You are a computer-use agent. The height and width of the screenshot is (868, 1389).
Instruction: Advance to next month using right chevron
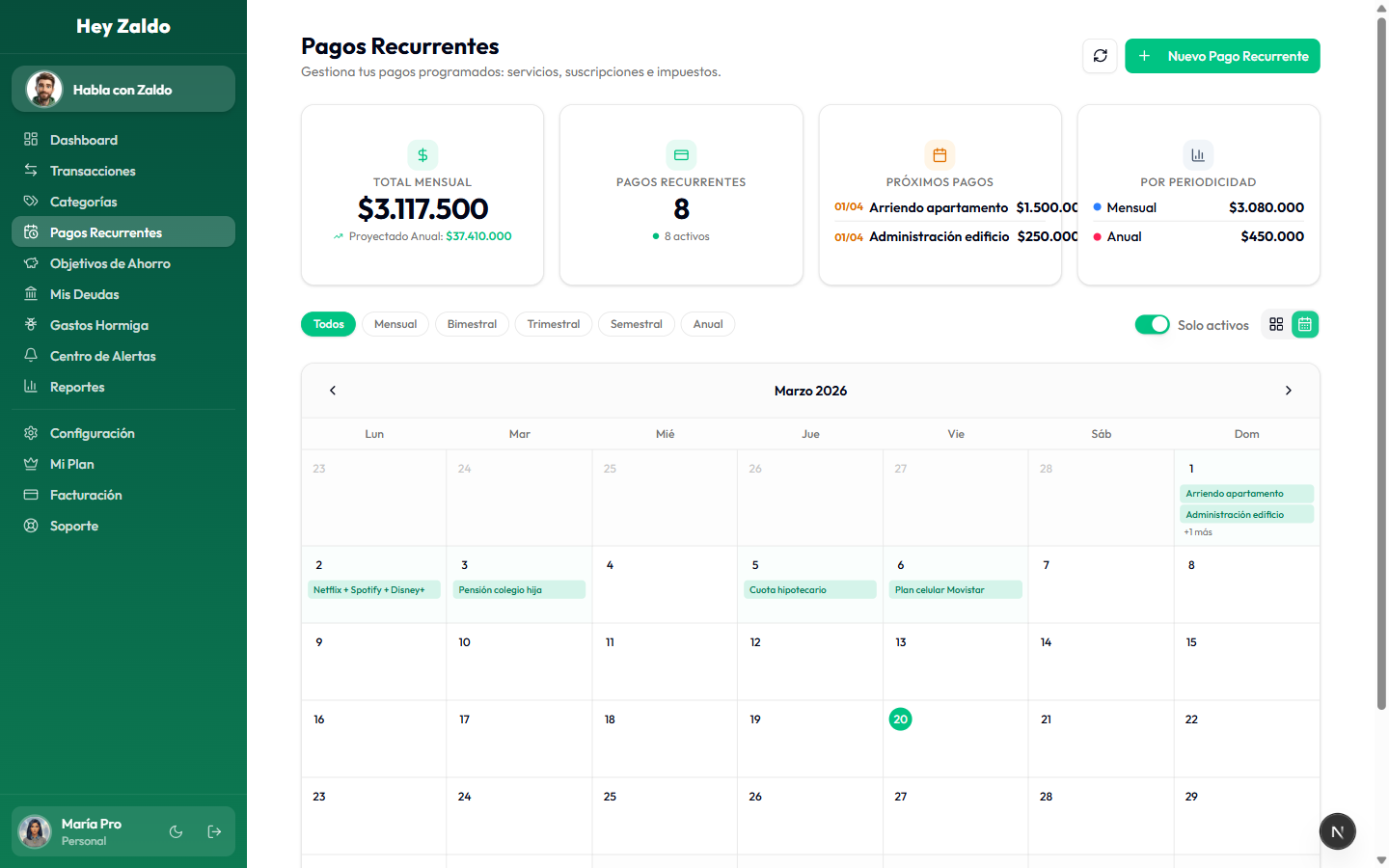[x=1288, y=391]
